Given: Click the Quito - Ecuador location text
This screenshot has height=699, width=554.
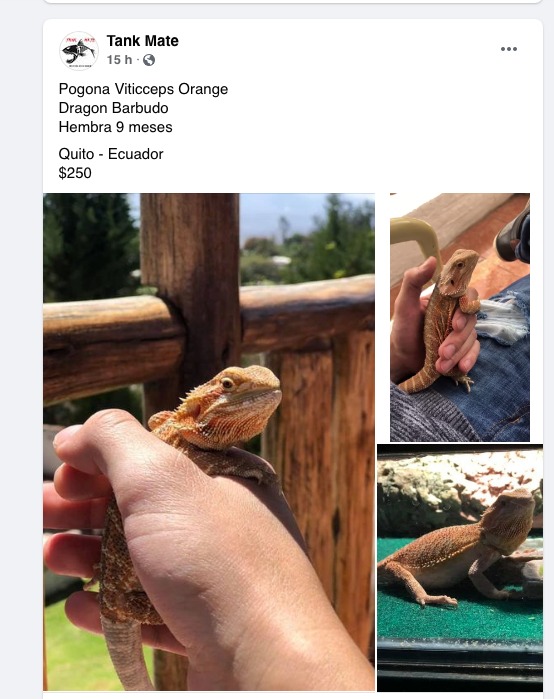Looking at the screenshot, I should pyautogui.click(x=111, y=154).
